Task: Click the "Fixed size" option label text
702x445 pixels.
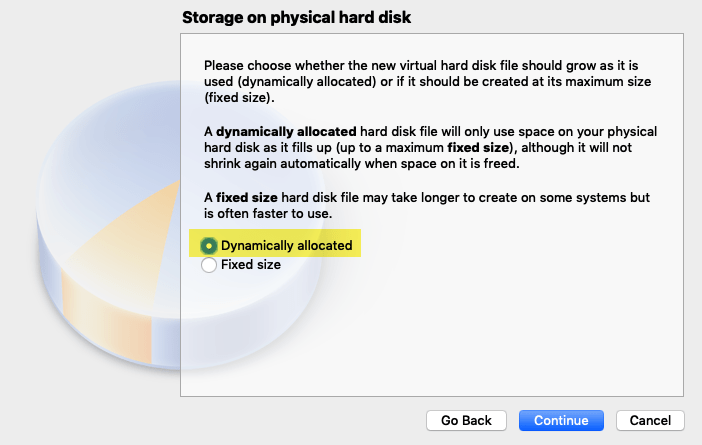Action: (x=251, y=265)
